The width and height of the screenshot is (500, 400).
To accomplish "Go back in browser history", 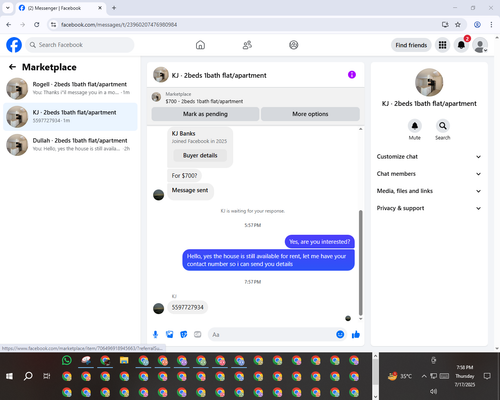I will (9, 25).
